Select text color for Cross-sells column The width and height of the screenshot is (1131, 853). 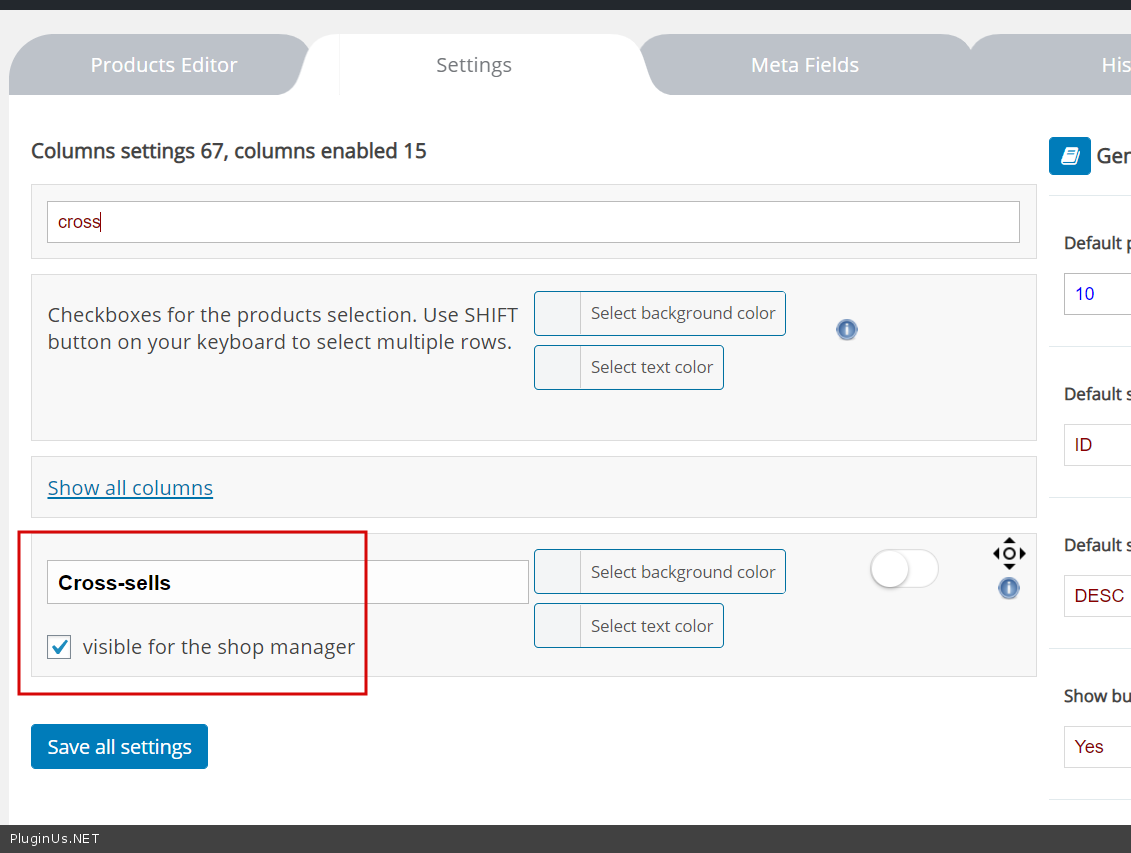point(629,626)
